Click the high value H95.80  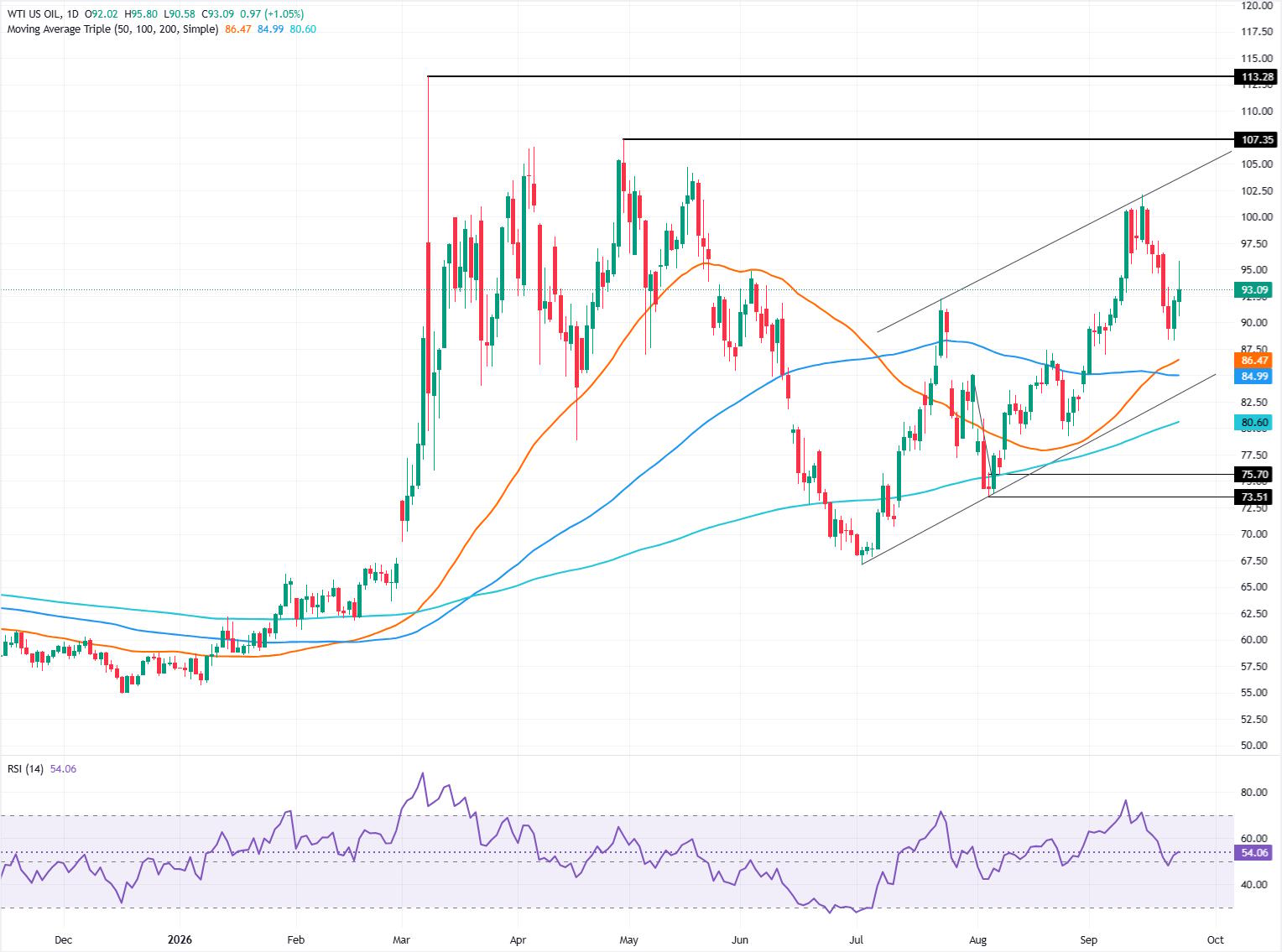[140, 14]
